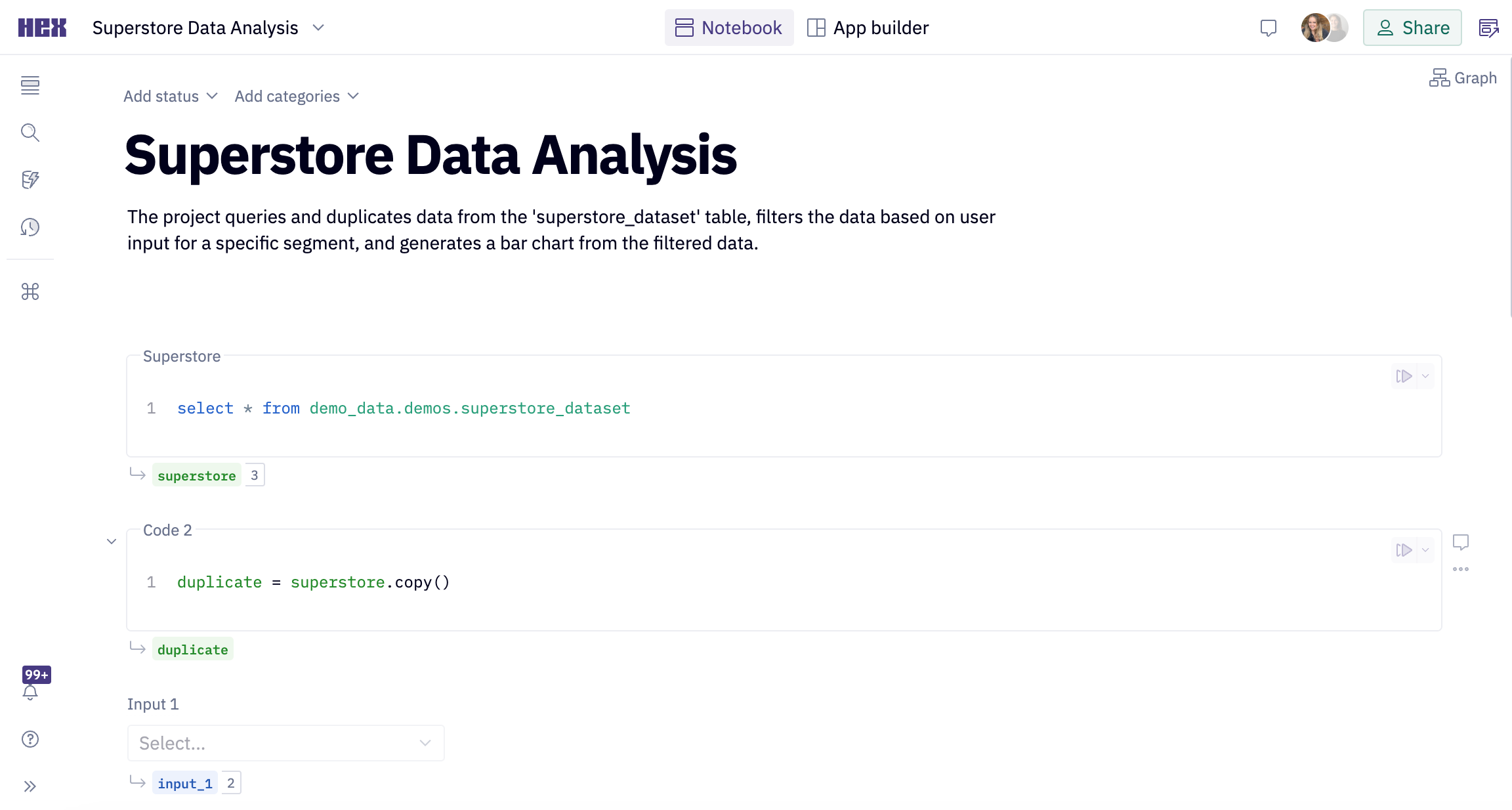Click the Share button
Image resolution: width=1512 pixels, height=810 pixels.
1412,28
